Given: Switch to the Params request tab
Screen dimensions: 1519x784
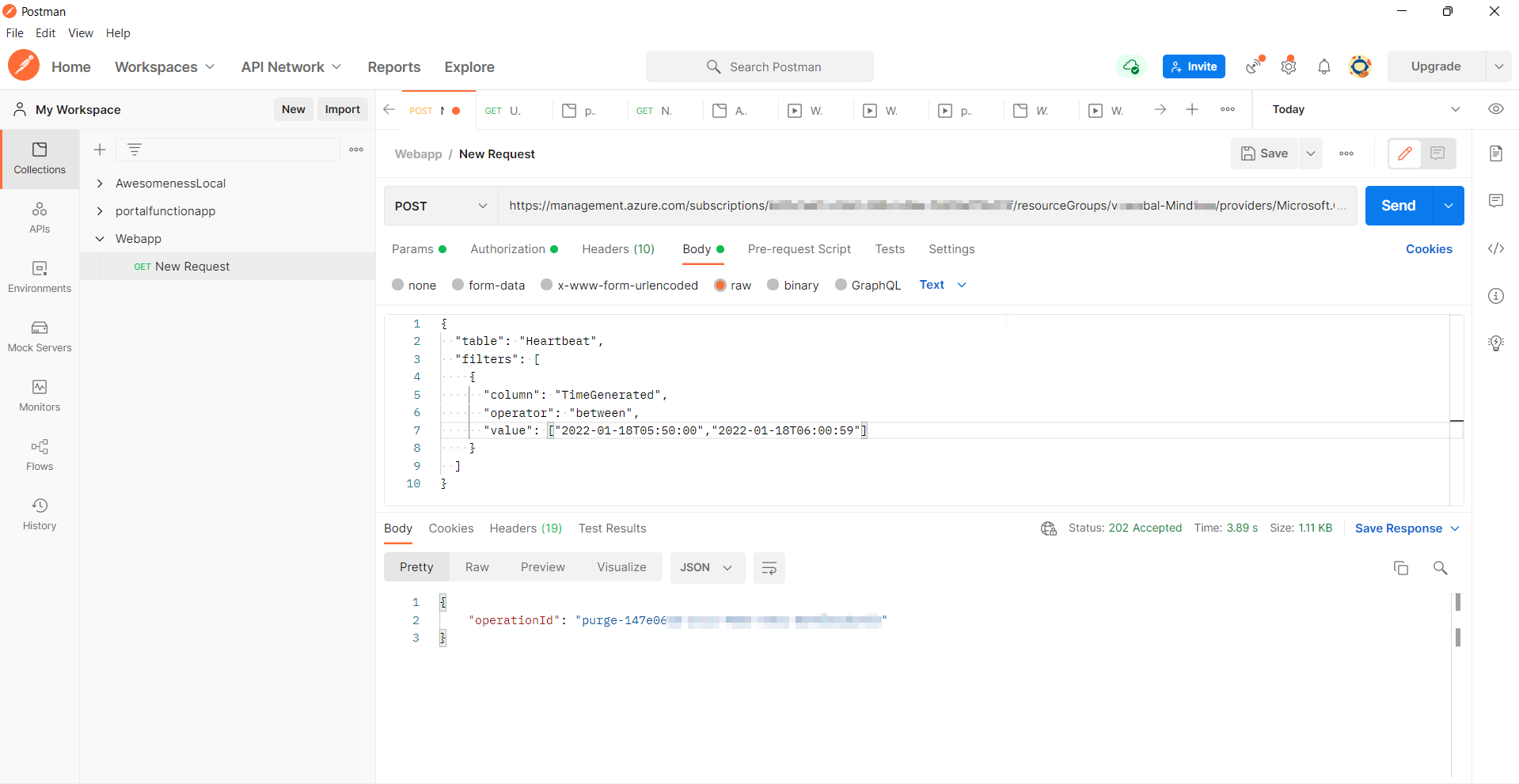Looking at the screenshot, I should coord(419,249).
